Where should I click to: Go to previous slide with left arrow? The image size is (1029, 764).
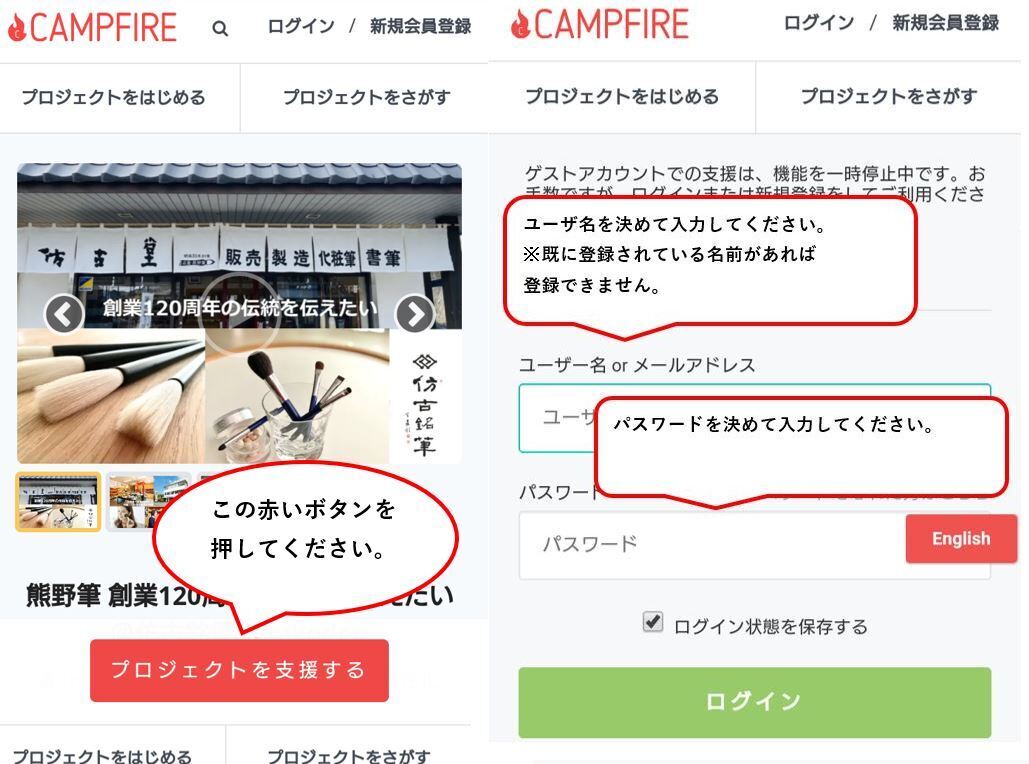pos(64,314)
